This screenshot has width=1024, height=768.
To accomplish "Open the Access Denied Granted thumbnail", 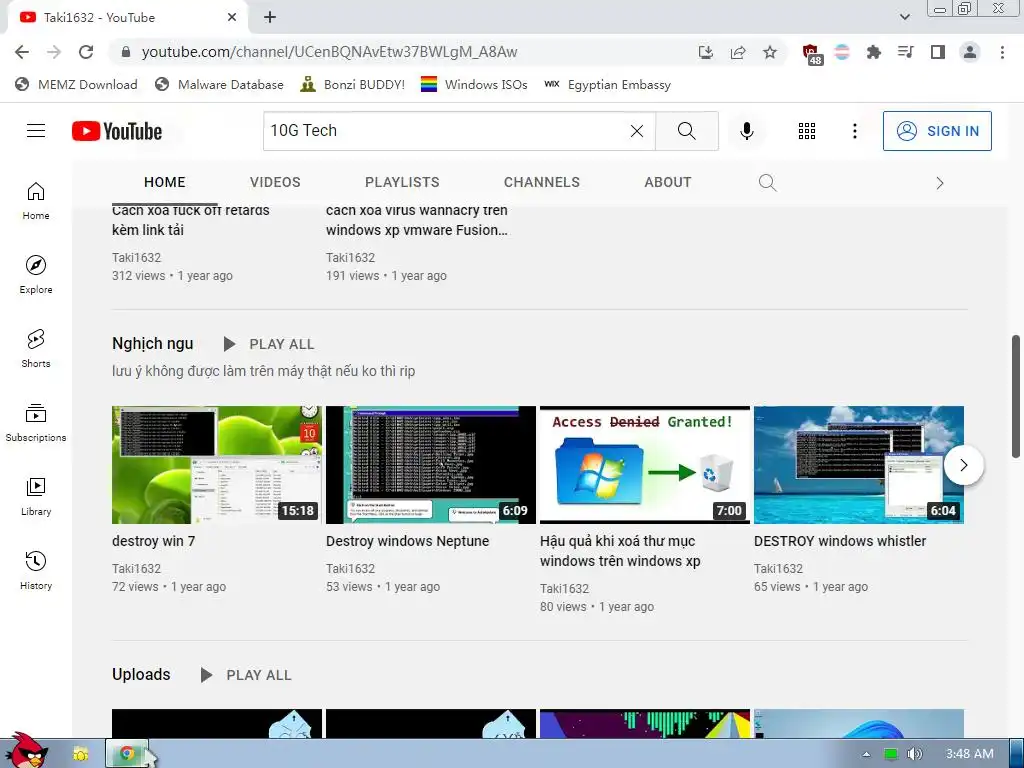I will (645, 465).
